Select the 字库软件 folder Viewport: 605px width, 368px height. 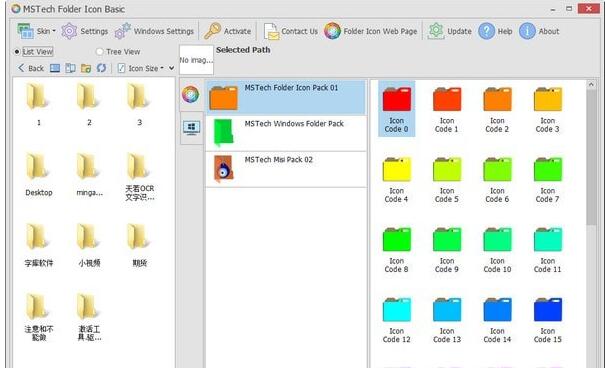pos(39,245)
